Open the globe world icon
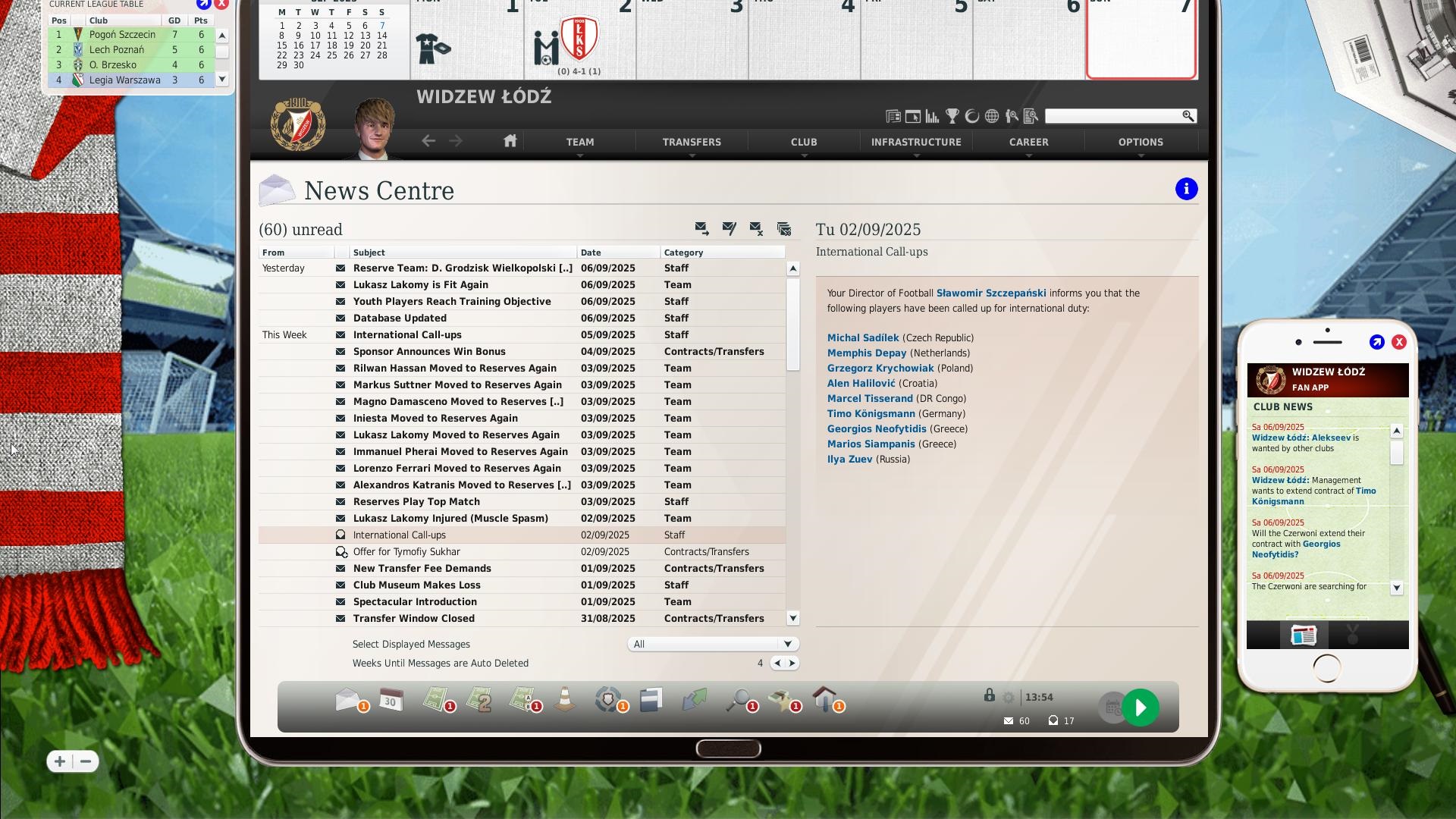Screen dimensions: 1456x819 click(991, 116)
